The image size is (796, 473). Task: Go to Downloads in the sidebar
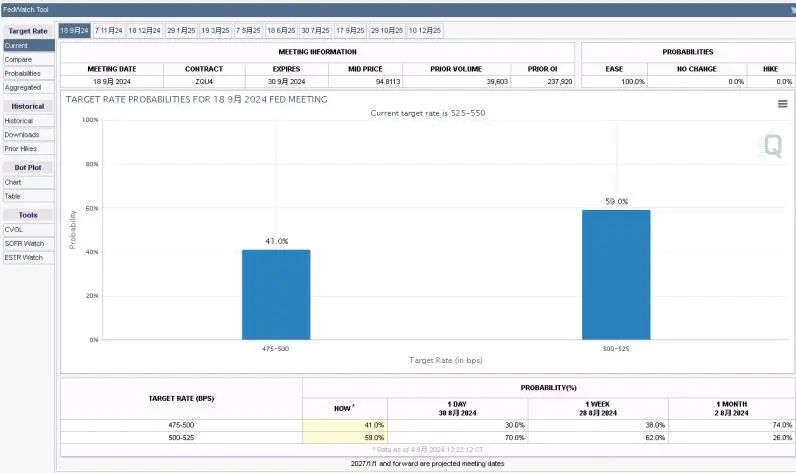(28, 134)
